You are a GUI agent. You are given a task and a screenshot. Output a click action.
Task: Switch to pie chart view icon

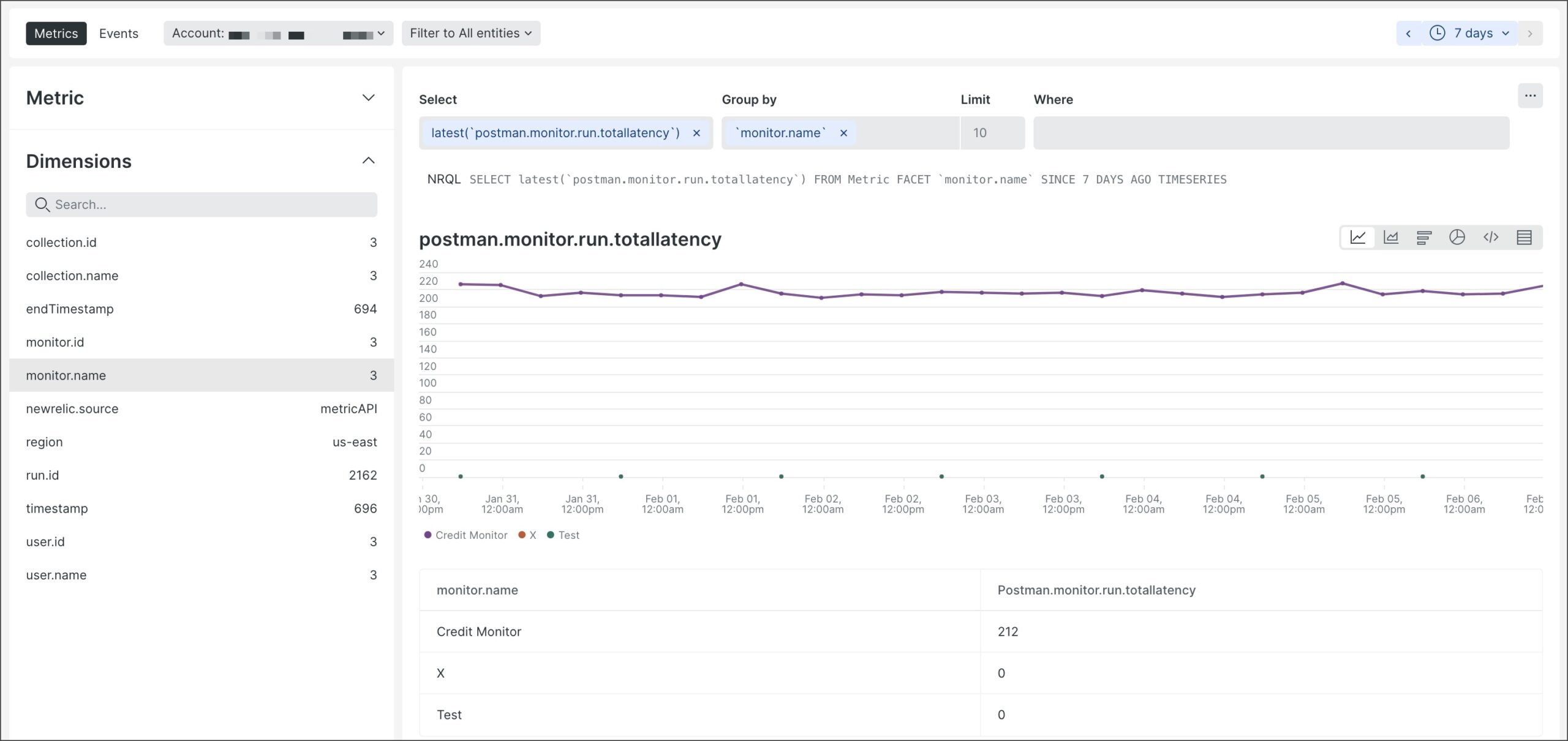pyautogui.click(x=1457, y=238)
